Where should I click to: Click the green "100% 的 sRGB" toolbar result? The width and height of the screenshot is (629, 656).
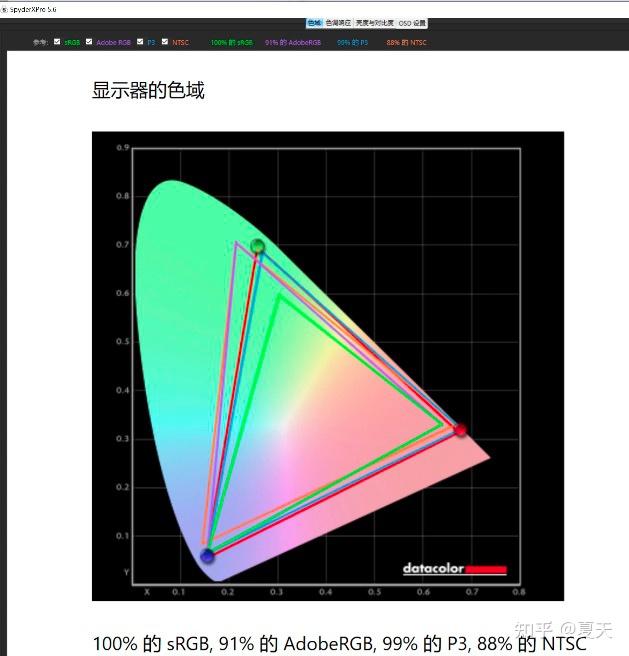[x=231, y=43]
